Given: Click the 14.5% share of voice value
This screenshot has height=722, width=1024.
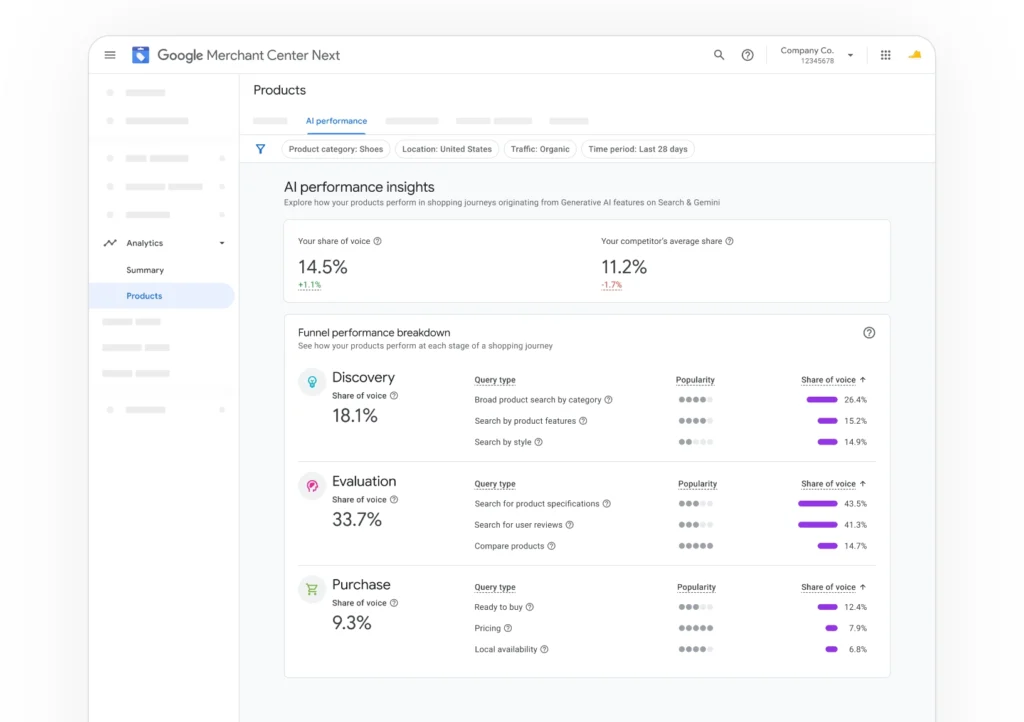Looking at the screenshot, I should click(x=323, y=267).
